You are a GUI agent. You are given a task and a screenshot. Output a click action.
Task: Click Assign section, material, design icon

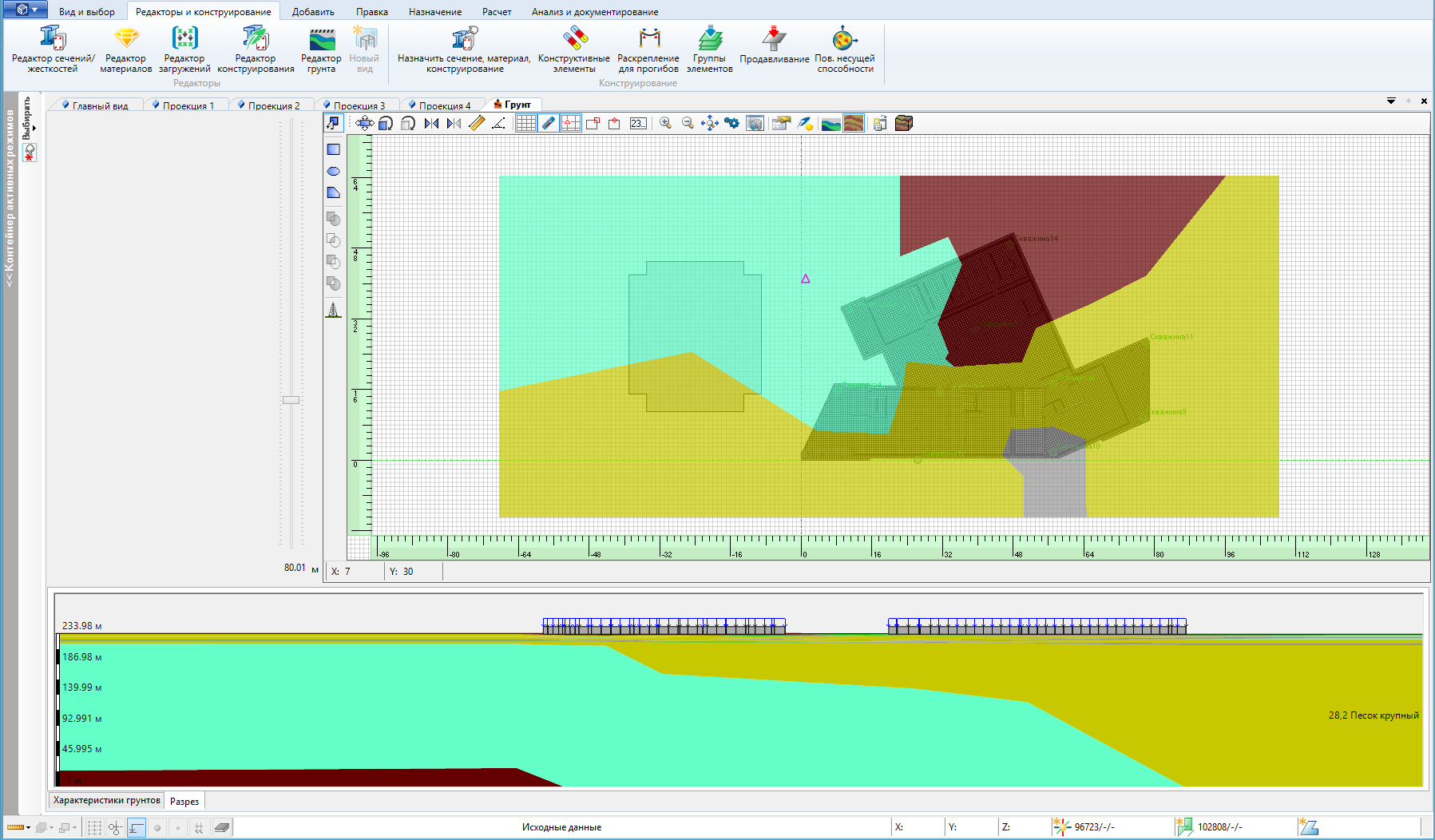click(x=464, y=49)
